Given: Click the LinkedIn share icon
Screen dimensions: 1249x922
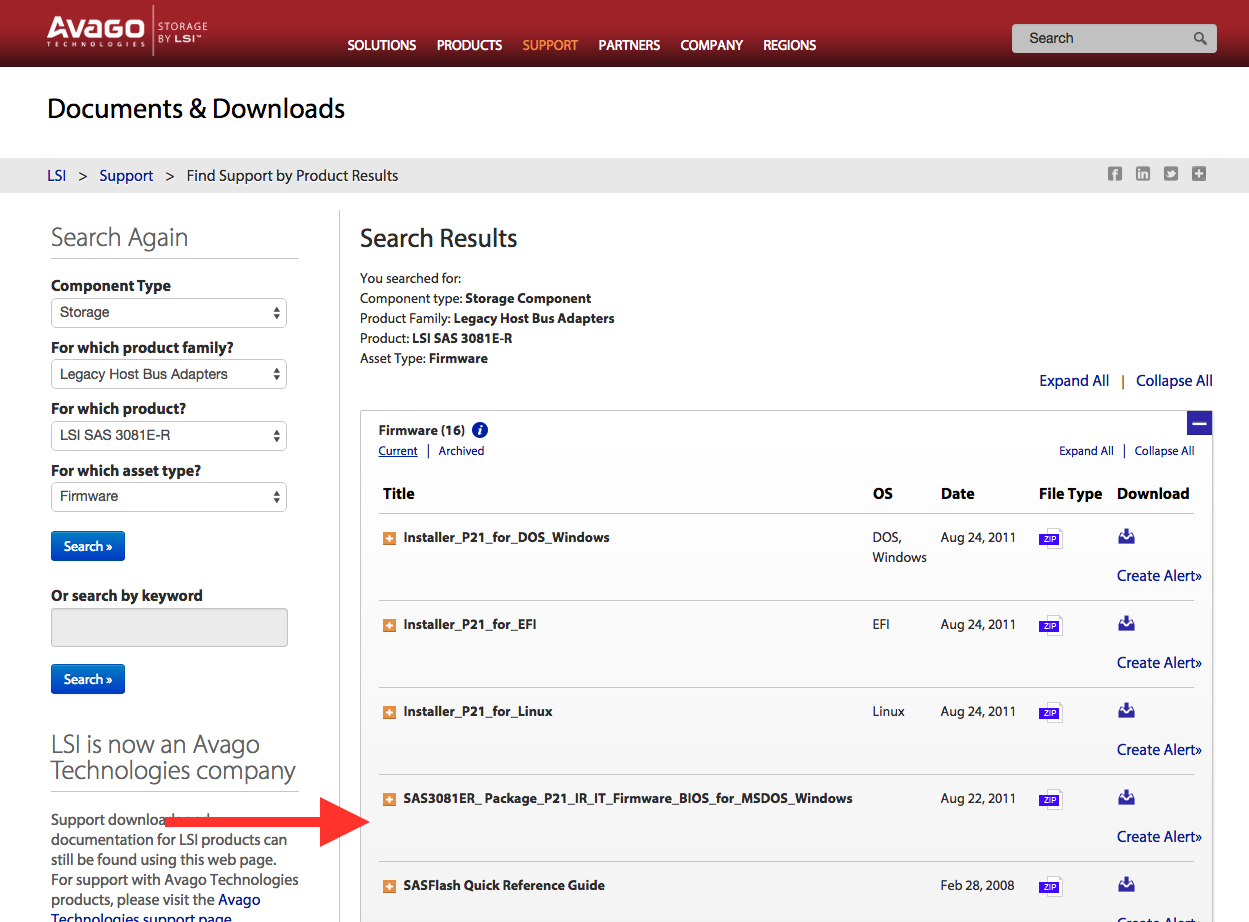Looking at the screenshot, I should [x=1143, y=174].
